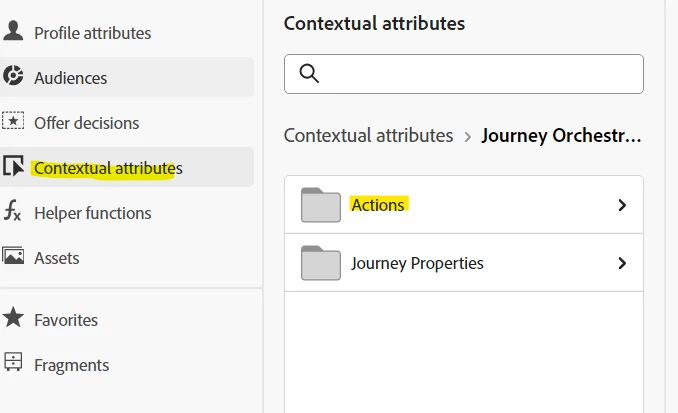Viewport: 678px width, 413px height.
Task: Open the Journey Properties folder row
Action: (417, 263)
